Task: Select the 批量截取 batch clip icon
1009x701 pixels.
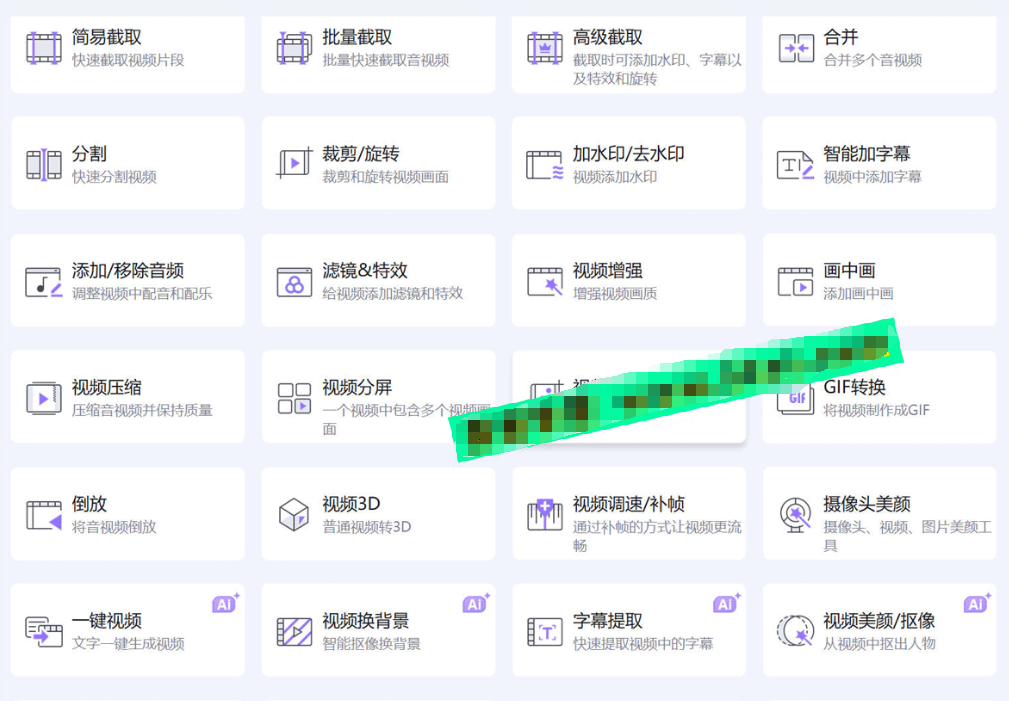Action: click(x=294, y=48)
